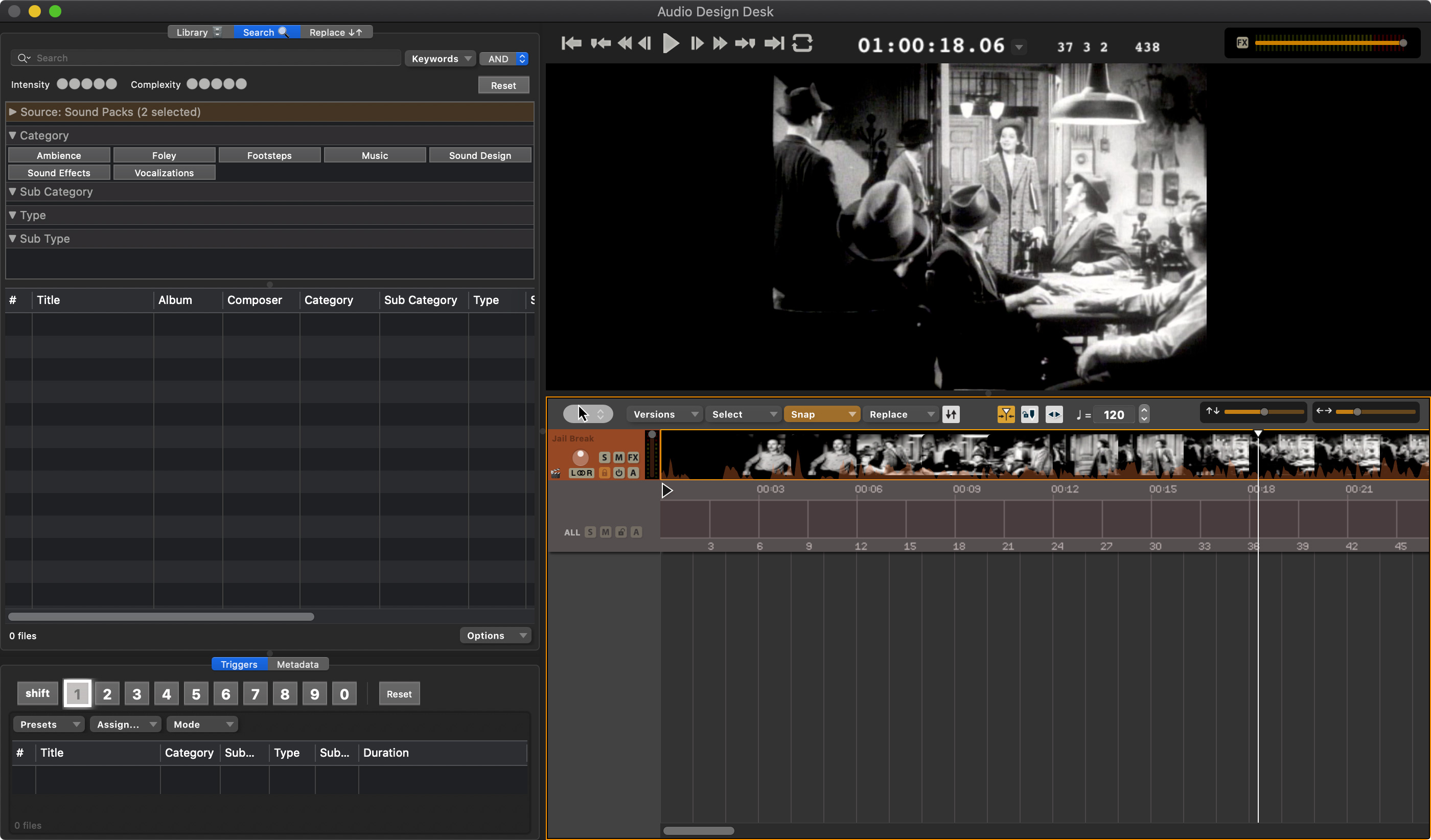Toggle loop playback

pyautogui.click(x=802, y=43)
